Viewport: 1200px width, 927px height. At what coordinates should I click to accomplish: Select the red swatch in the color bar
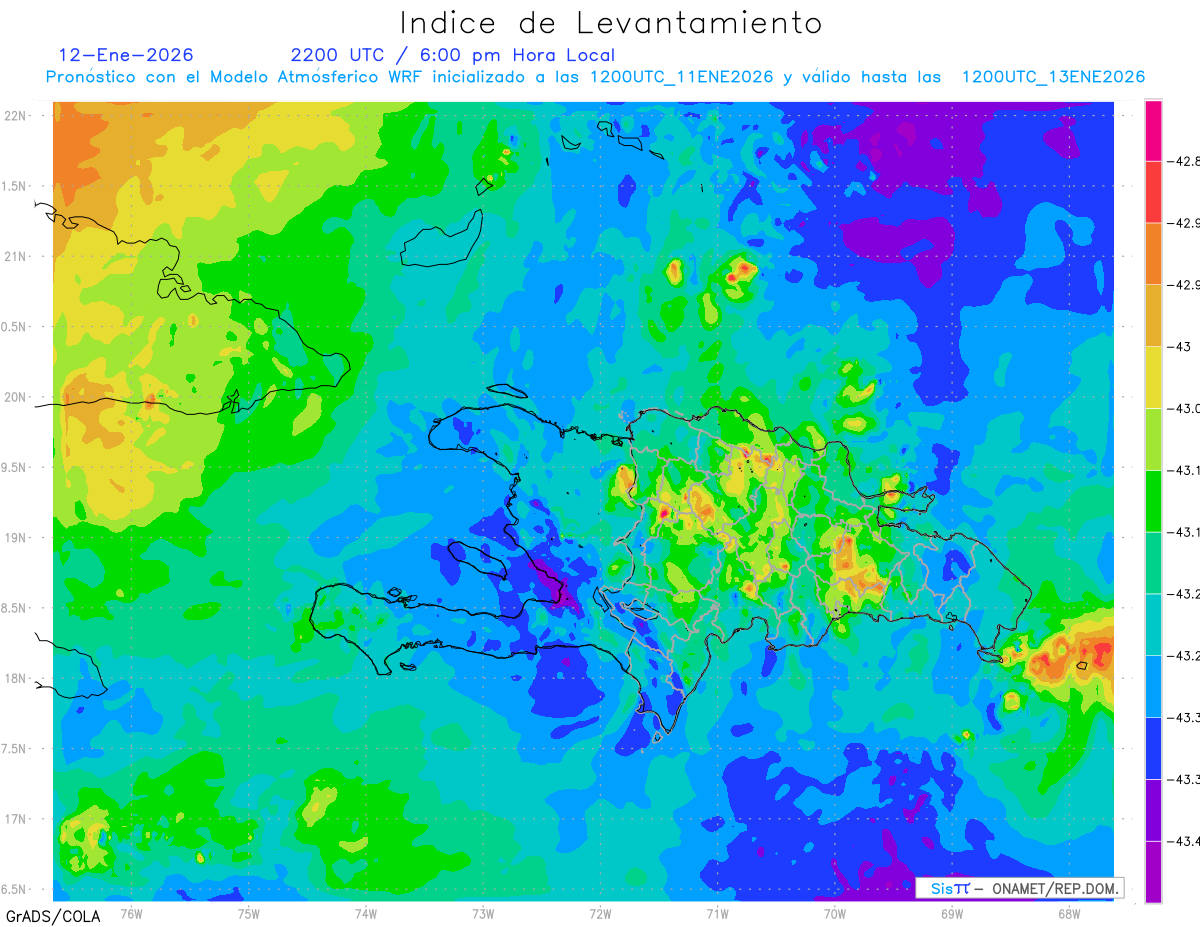click(1153, 191)
